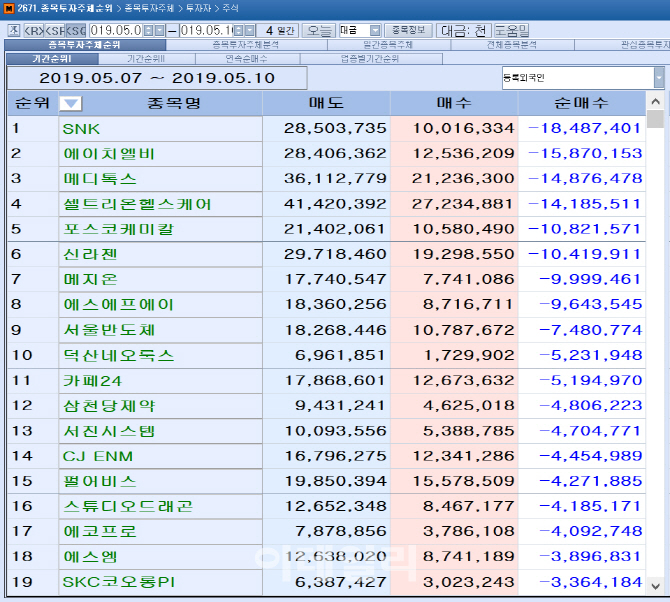Click the start date spin stepper

point(148,30)
